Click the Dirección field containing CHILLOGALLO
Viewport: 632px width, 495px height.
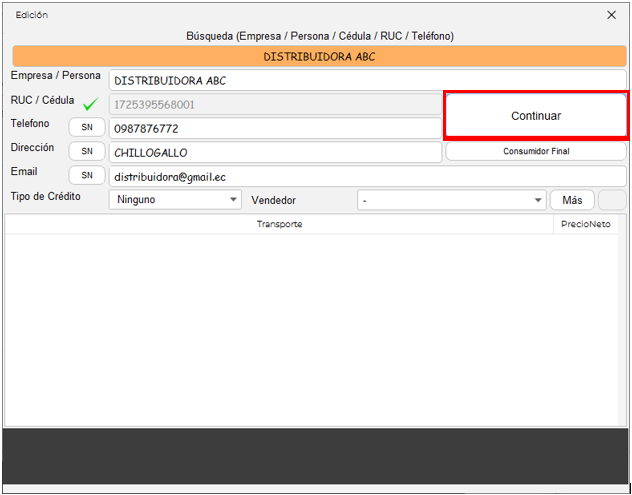click(274, 152)
